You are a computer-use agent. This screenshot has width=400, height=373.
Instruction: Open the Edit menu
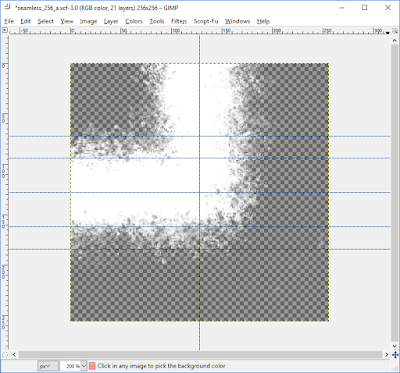[25, 21]
